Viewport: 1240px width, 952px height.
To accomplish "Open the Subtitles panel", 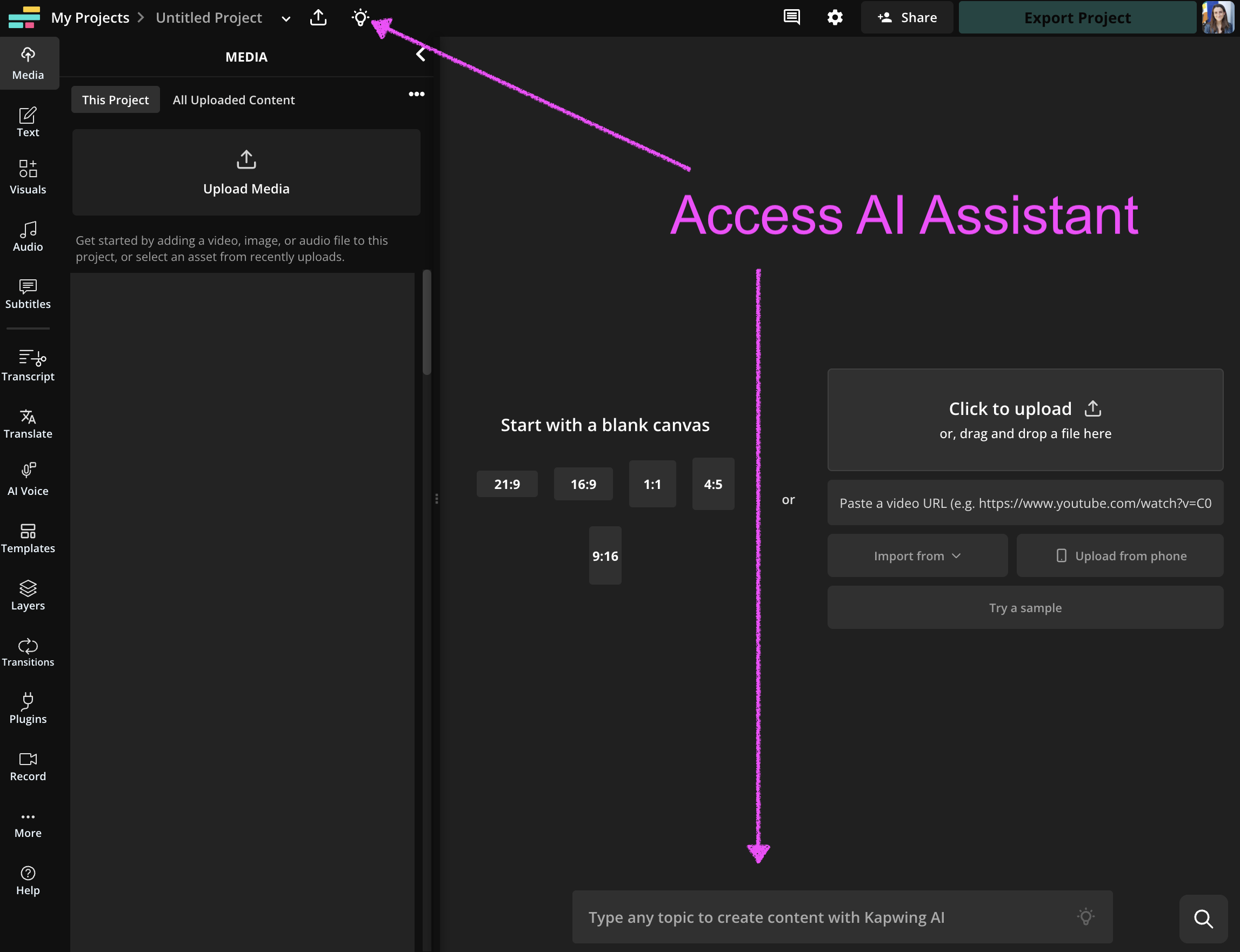I will pyautogui.click(x=28, y=293).
